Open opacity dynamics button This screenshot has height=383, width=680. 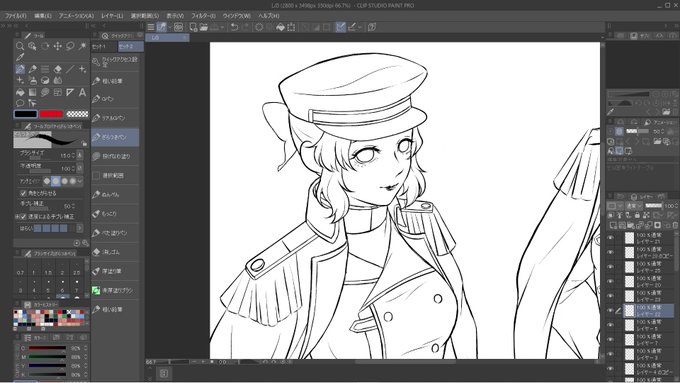click(x=80, y=168)
